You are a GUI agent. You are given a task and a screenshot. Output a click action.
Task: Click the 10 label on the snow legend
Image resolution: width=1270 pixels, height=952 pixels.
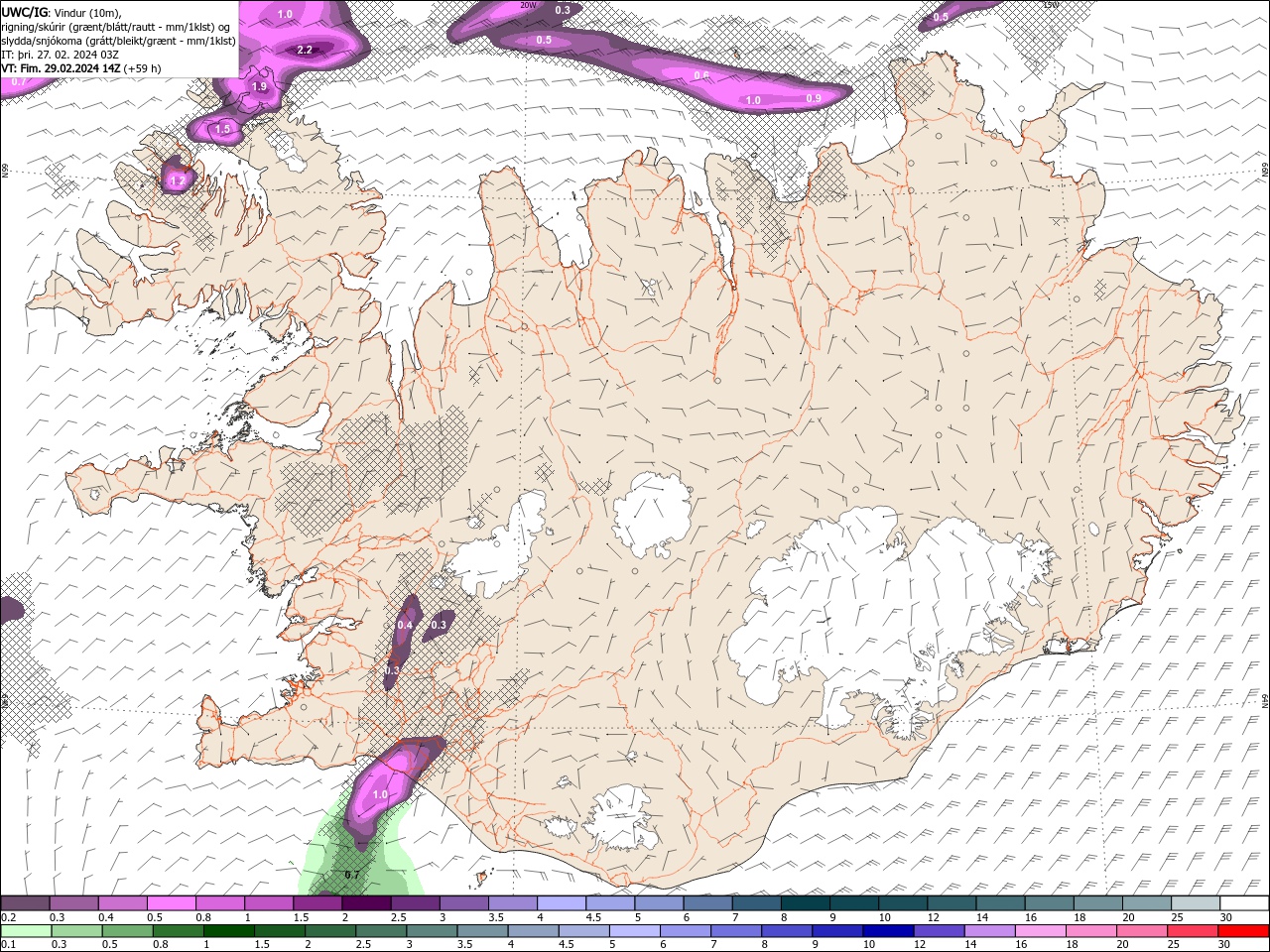click(884, 917)
